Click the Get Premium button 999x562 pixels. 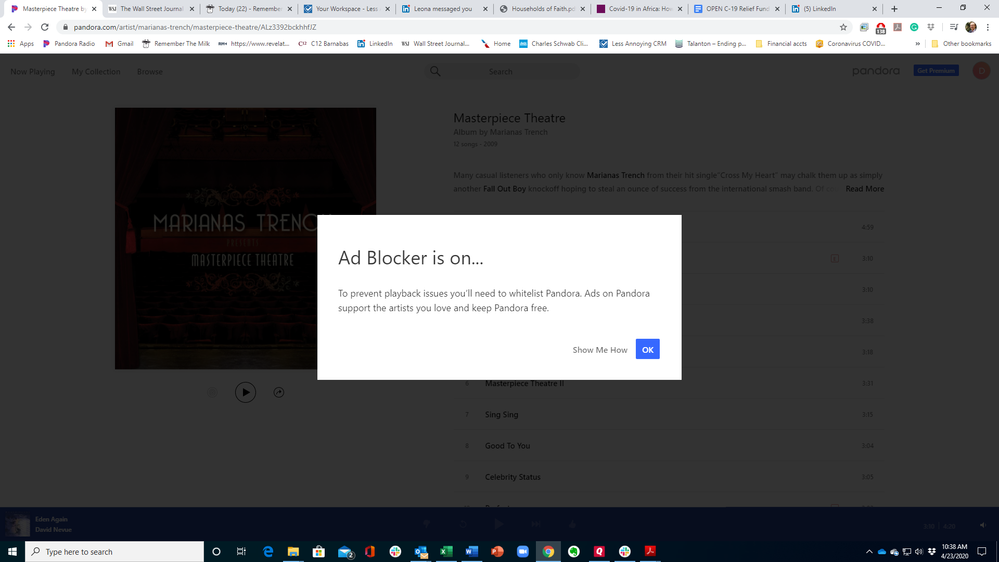tap(936, 71)
